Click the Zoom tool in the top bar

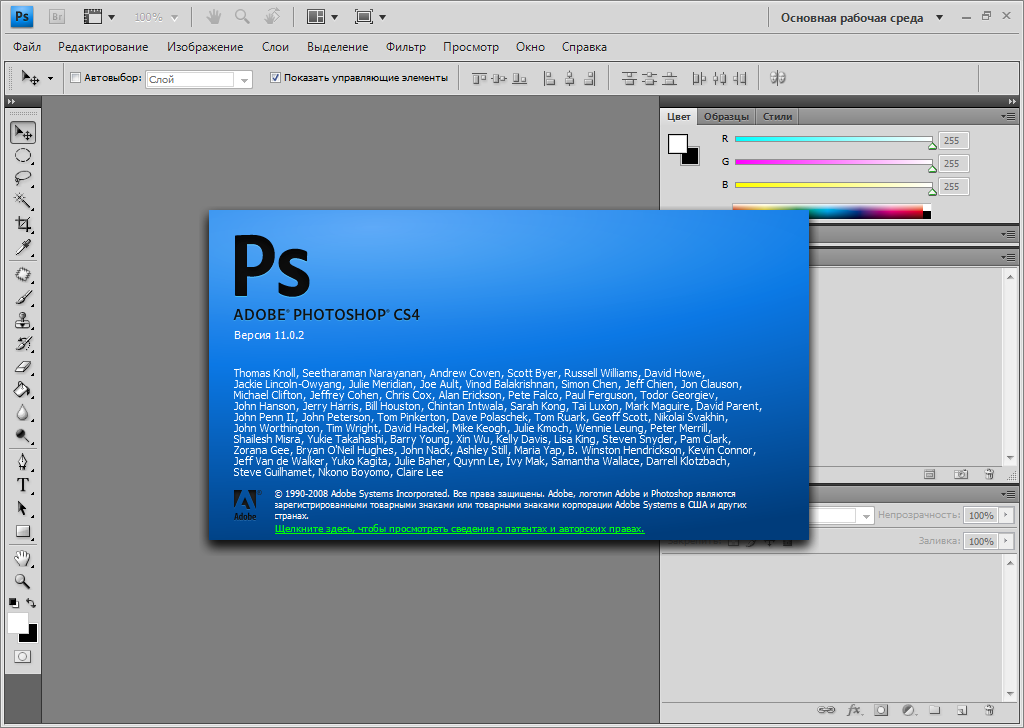coord(242,17)
